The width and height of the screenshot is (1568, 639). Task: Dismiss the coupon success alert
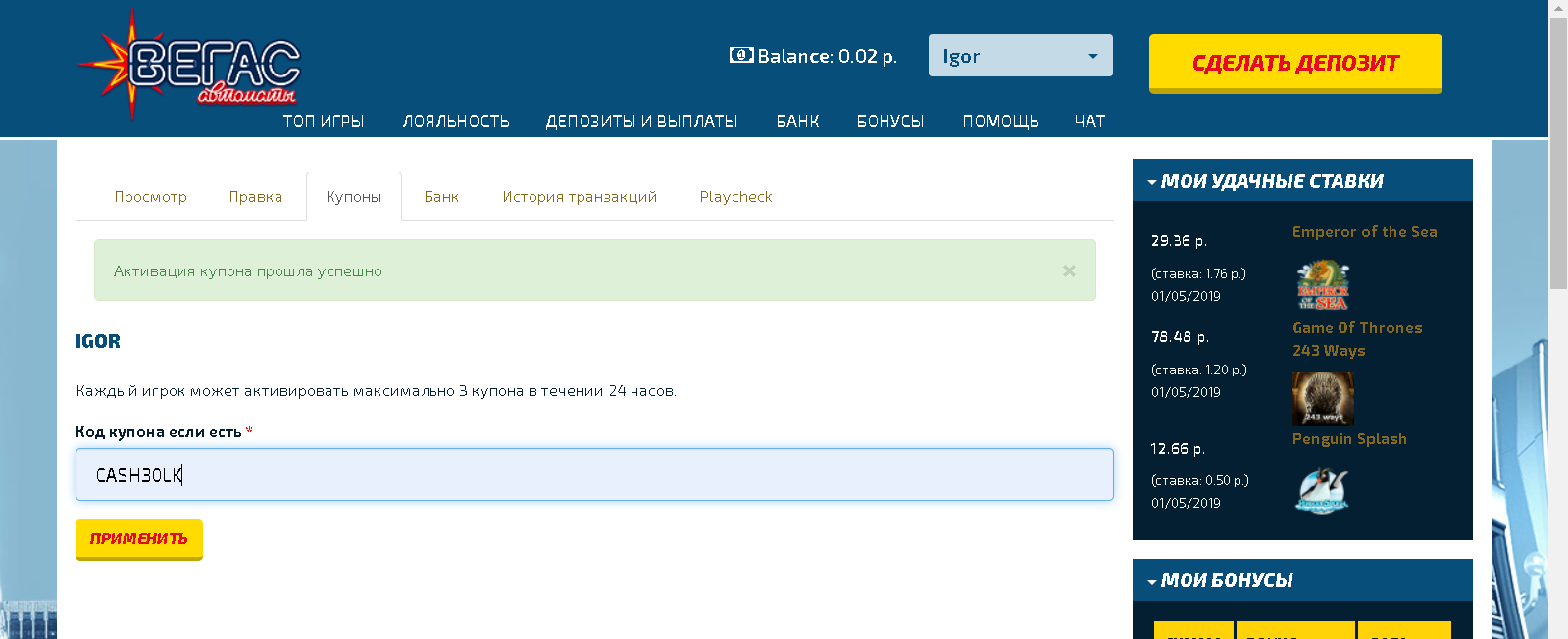[1069, 270]
